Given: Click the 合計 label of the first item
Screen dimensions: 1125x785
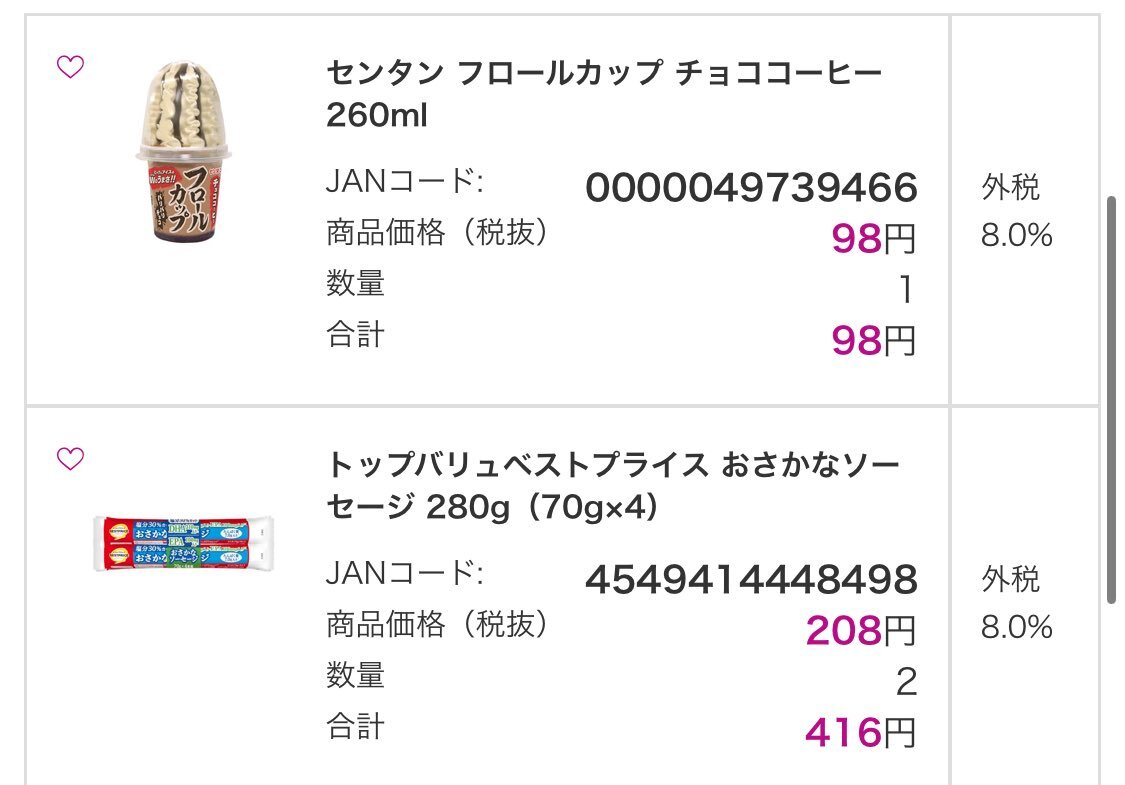Looking at the screenshot, I should (355, 334).
